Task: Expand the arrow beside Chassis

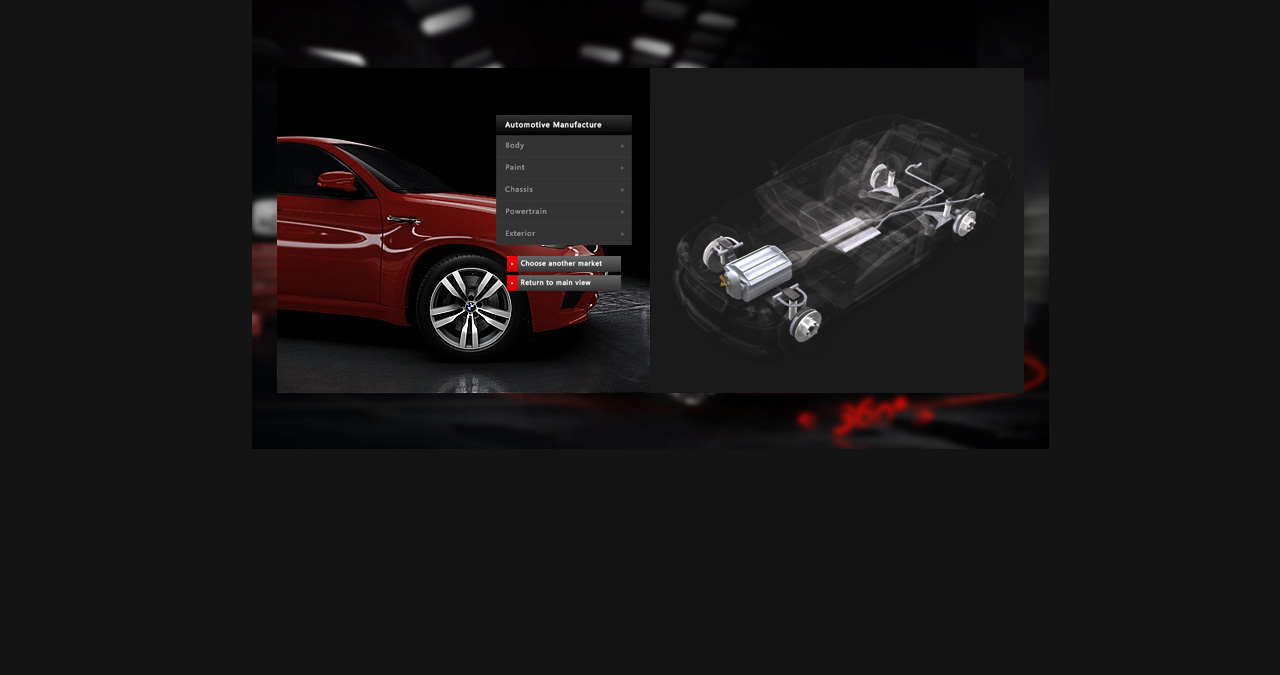Action: [x=622, y=190]
